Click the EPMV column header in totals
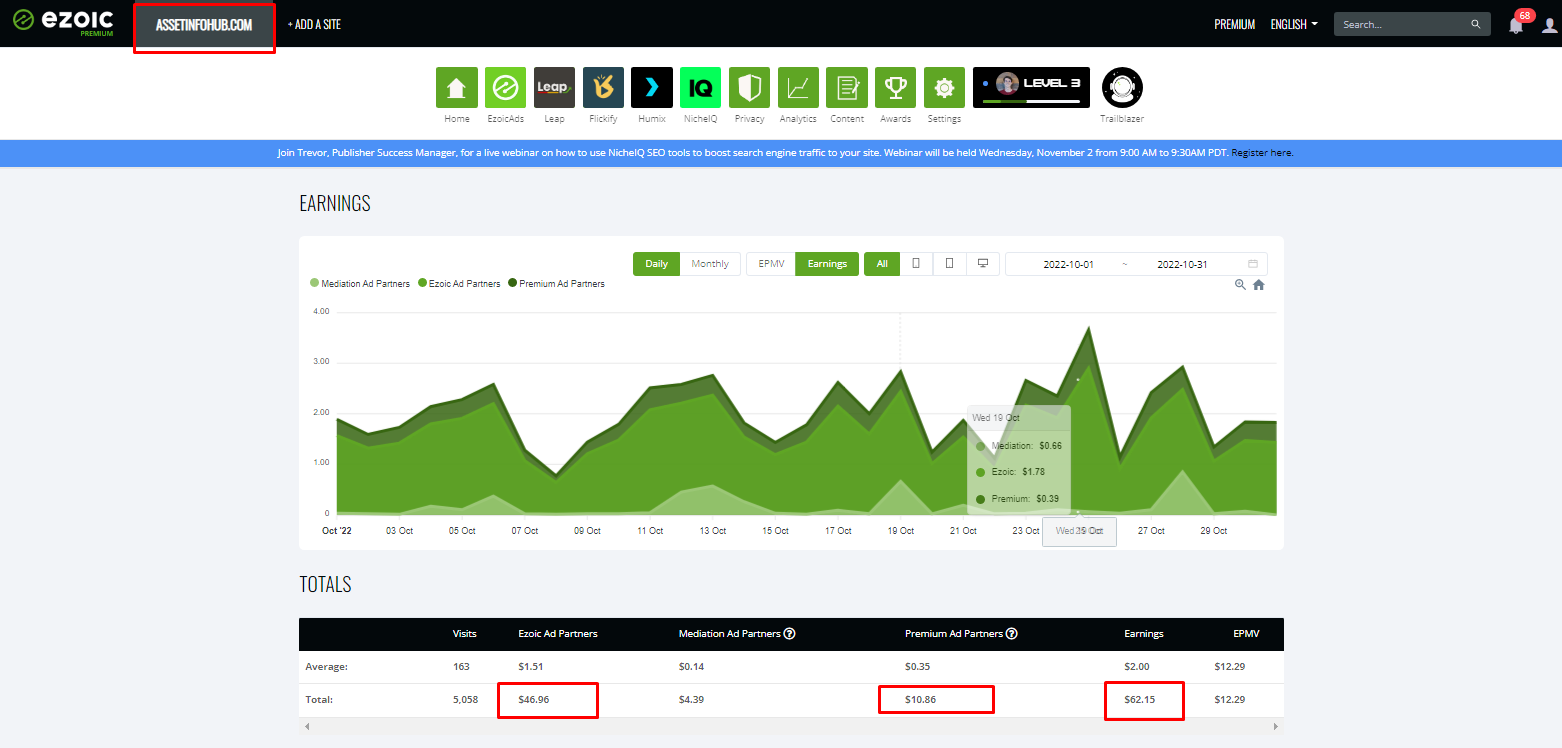1562x748 pixels. (x=1246, y=633)
